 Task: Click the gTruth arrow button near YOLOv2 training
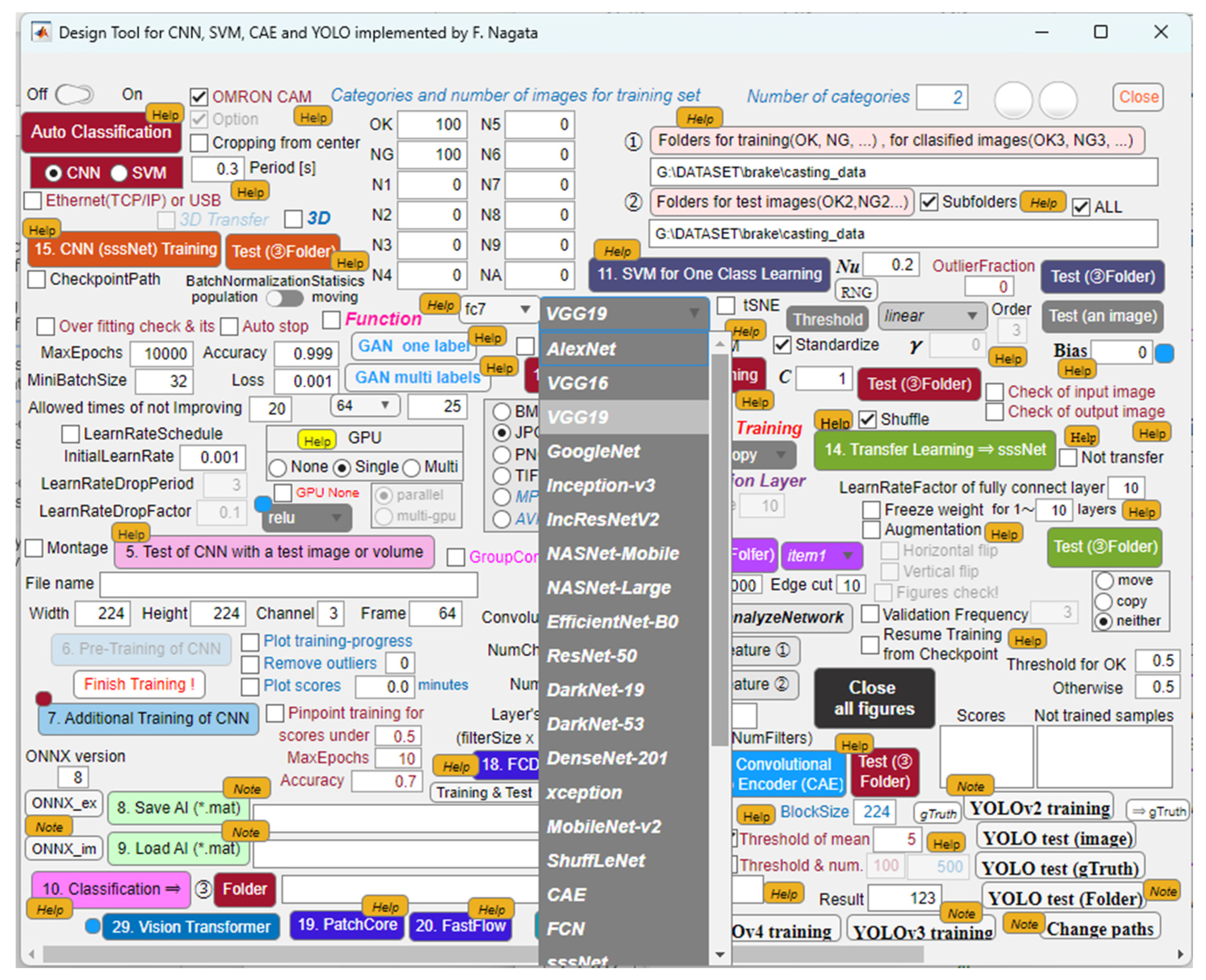[x=1157, y=811]
